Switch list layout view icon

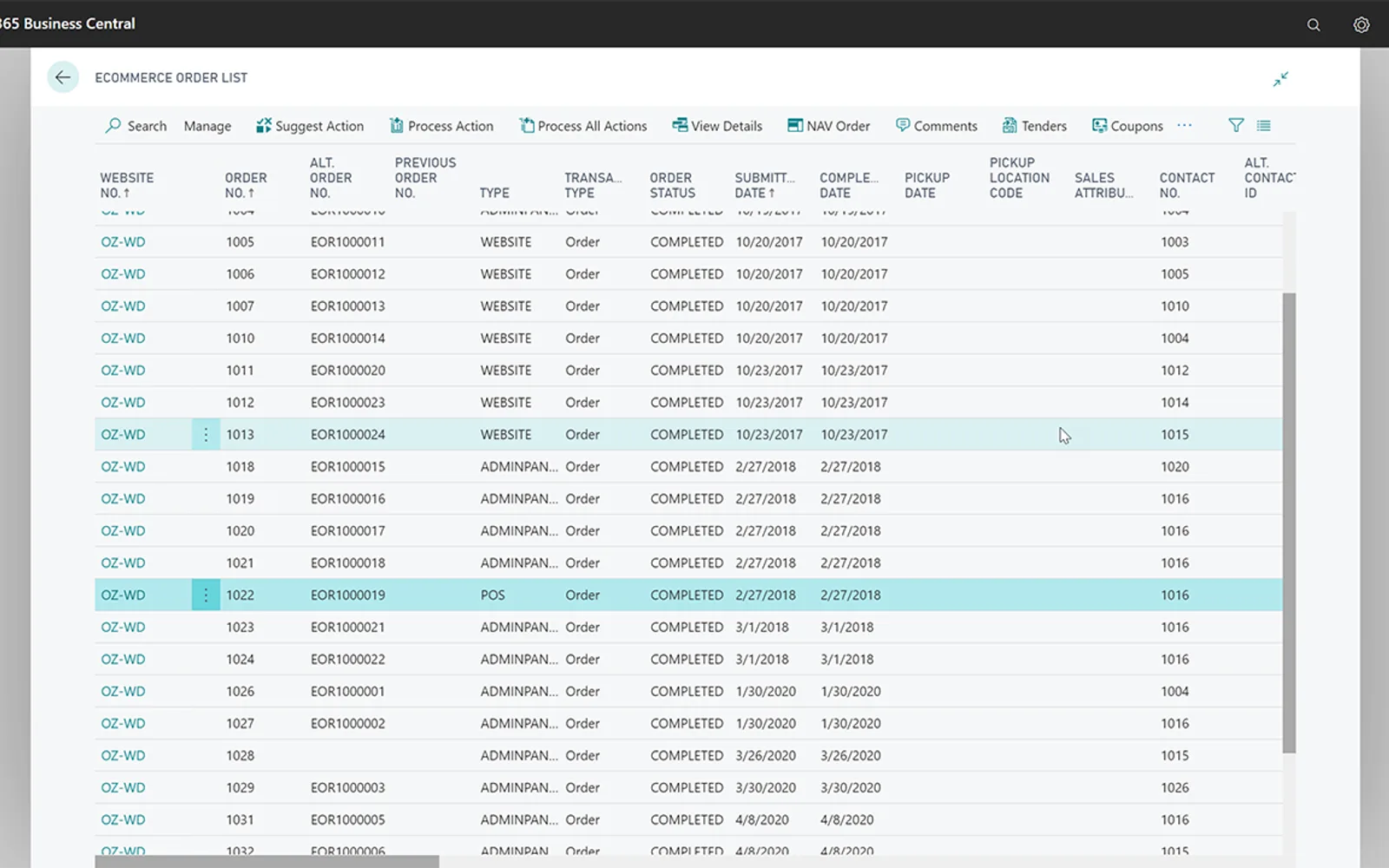(1264, 125)
